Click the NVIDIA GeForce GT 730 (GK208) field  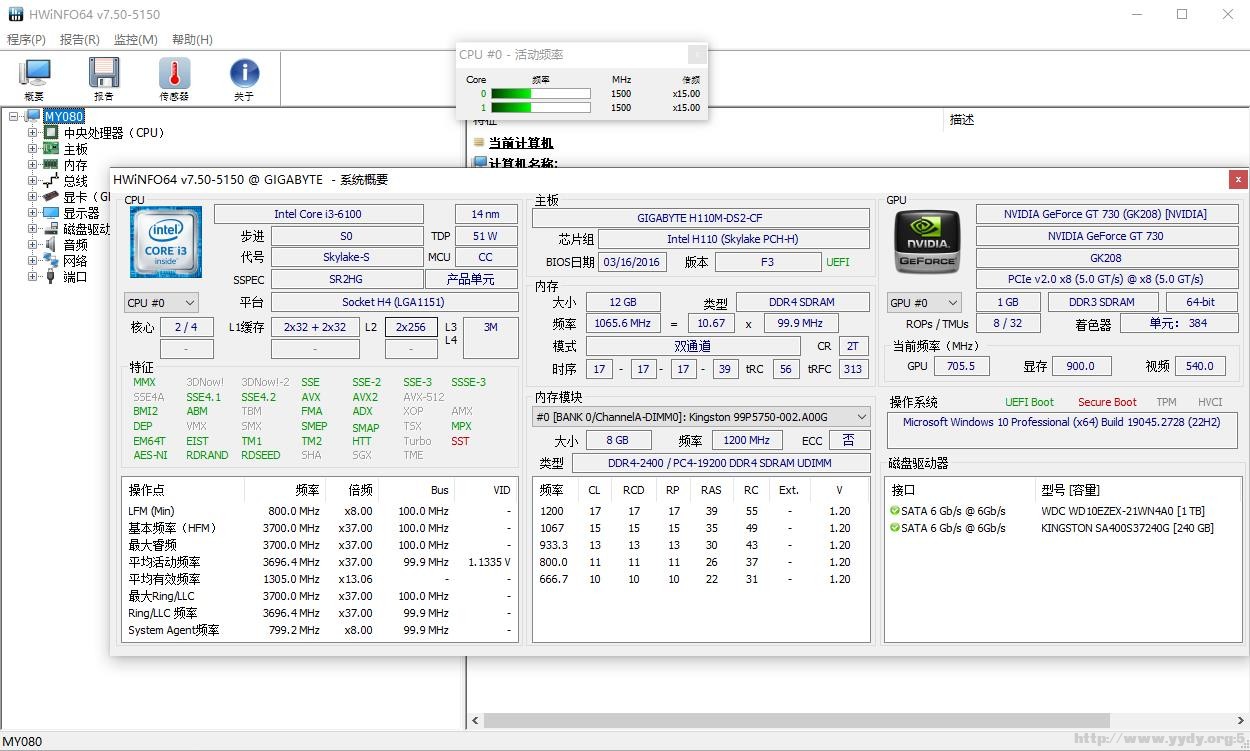pyautogui.click(x=1105, y=214)
